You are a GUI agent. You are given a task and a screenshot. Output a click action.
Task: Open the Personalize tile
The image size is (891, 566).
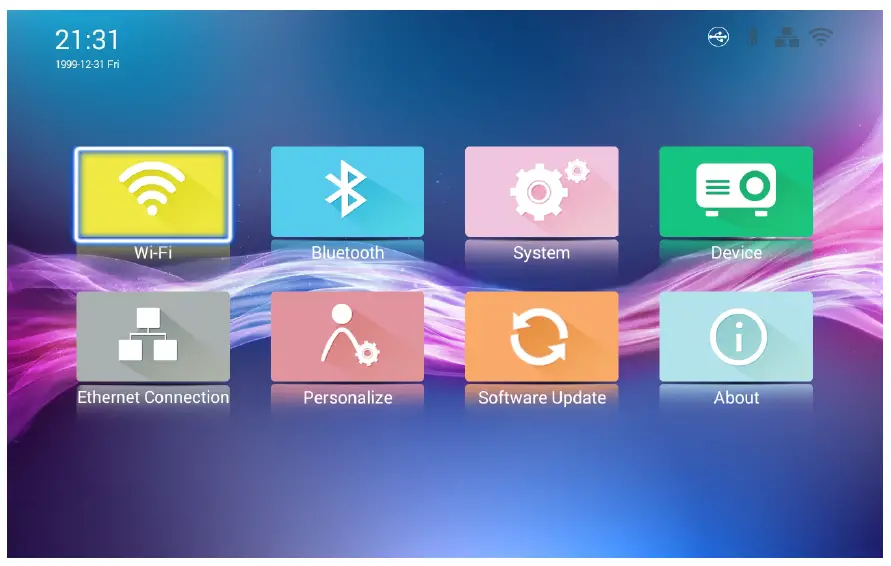347,336
